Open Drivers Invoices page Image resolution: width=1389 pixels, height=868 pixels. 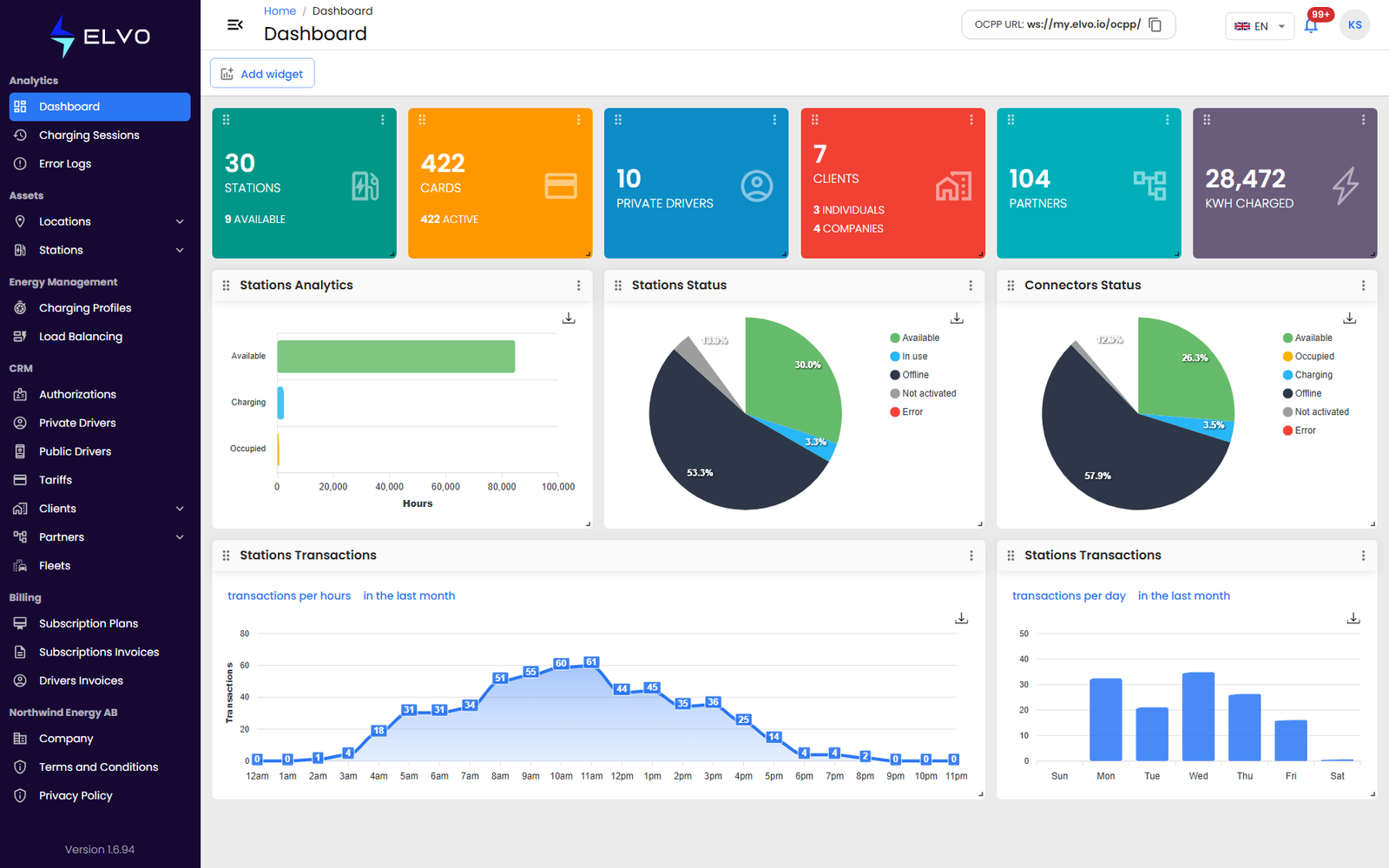[x=100, y=681]
